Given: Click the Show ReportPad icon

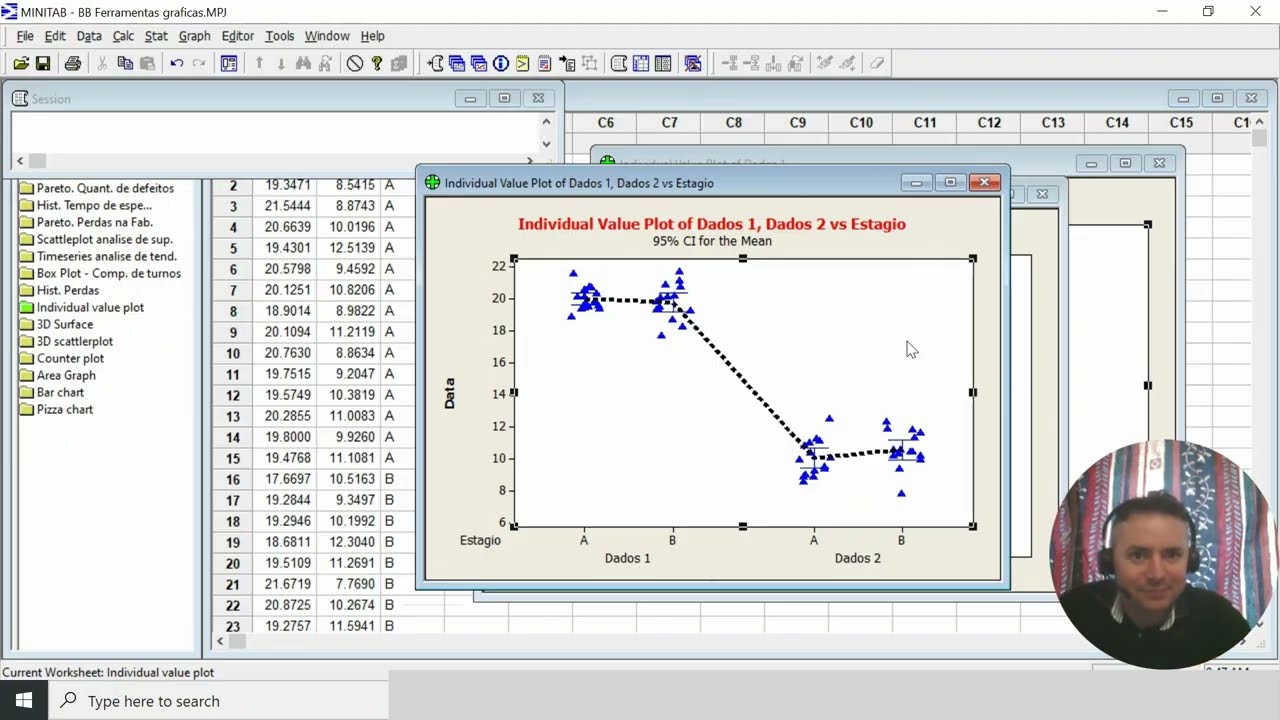Looking at the screenshot, I should [x=544, y=63].
